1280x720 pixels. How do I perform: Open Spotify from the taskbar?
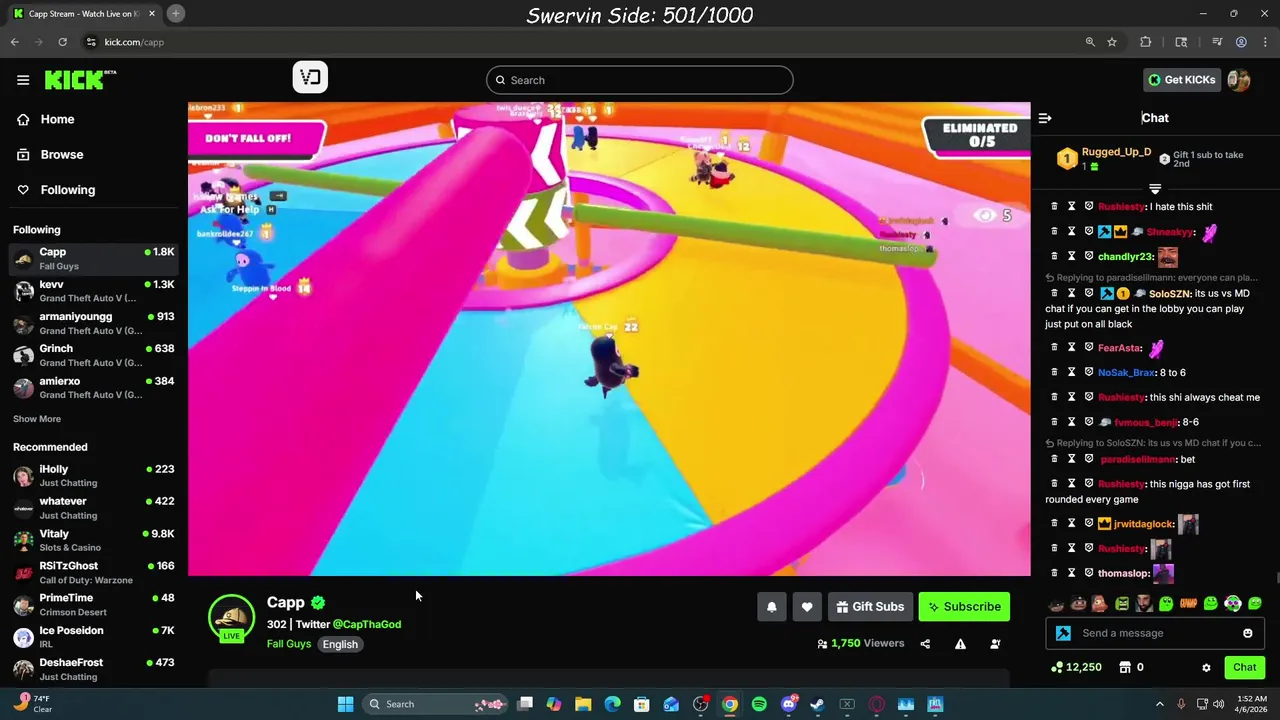[759, 704]
